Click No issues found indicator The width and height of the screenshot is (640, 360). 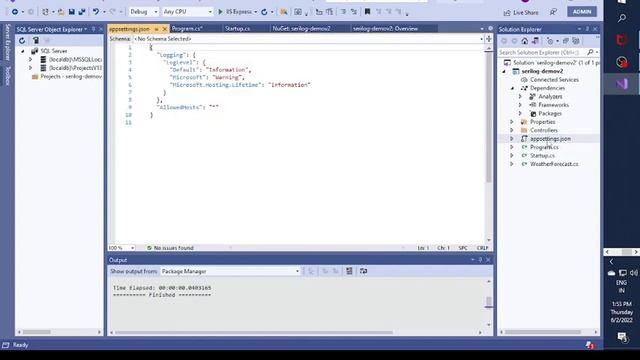click(170, 248)
